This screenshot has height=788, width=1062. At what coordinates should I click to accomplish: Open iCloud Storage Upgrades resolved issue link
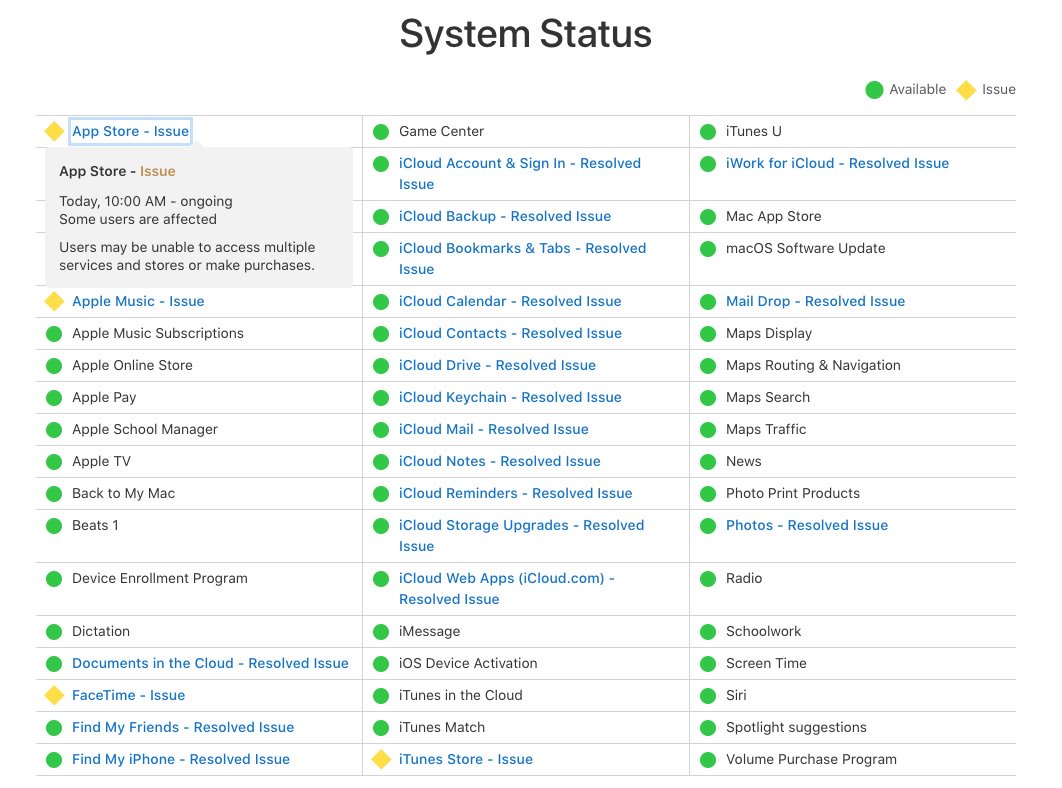click(522, 536)
